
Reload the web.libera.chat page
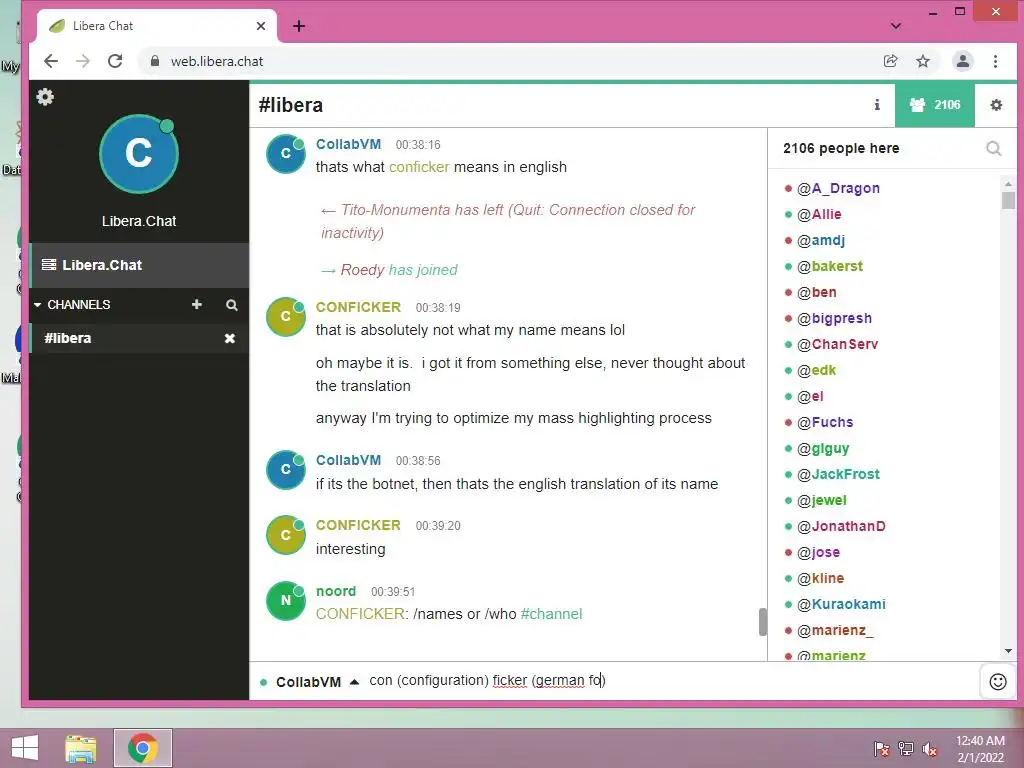tap(116, 61)
